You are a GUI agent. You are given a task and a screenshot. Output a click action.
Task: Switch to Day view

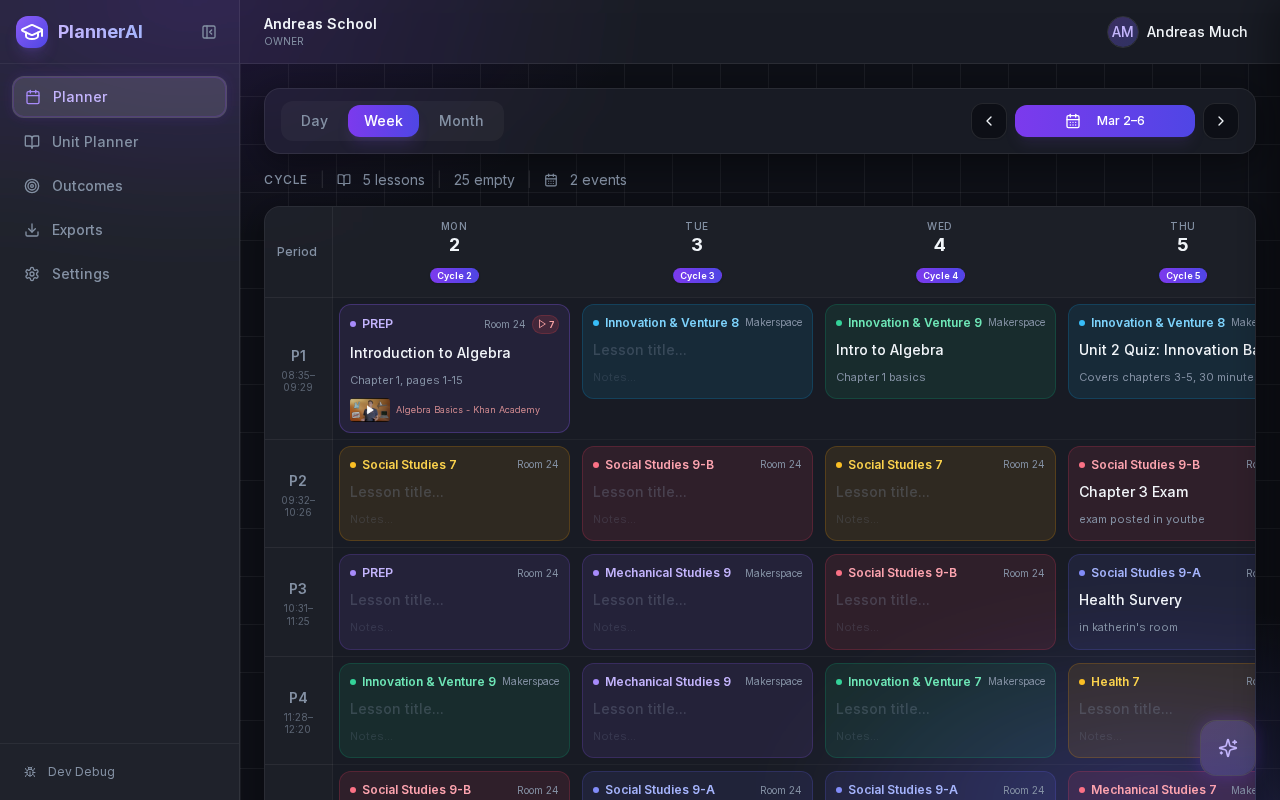(314, 121)
